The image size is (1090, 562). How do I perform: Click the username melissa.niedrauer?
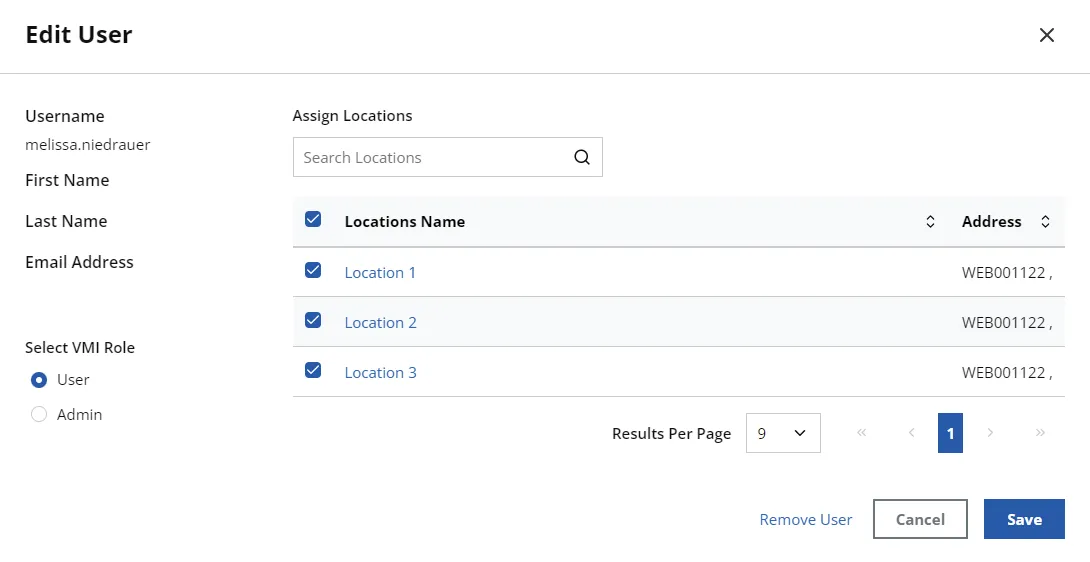[88, 145]
